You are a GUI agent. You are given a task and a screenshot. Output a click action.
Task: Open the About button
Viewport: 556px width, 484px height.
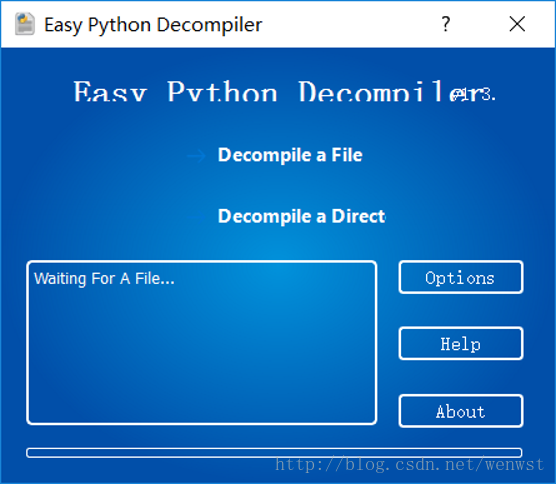(461, 411)
